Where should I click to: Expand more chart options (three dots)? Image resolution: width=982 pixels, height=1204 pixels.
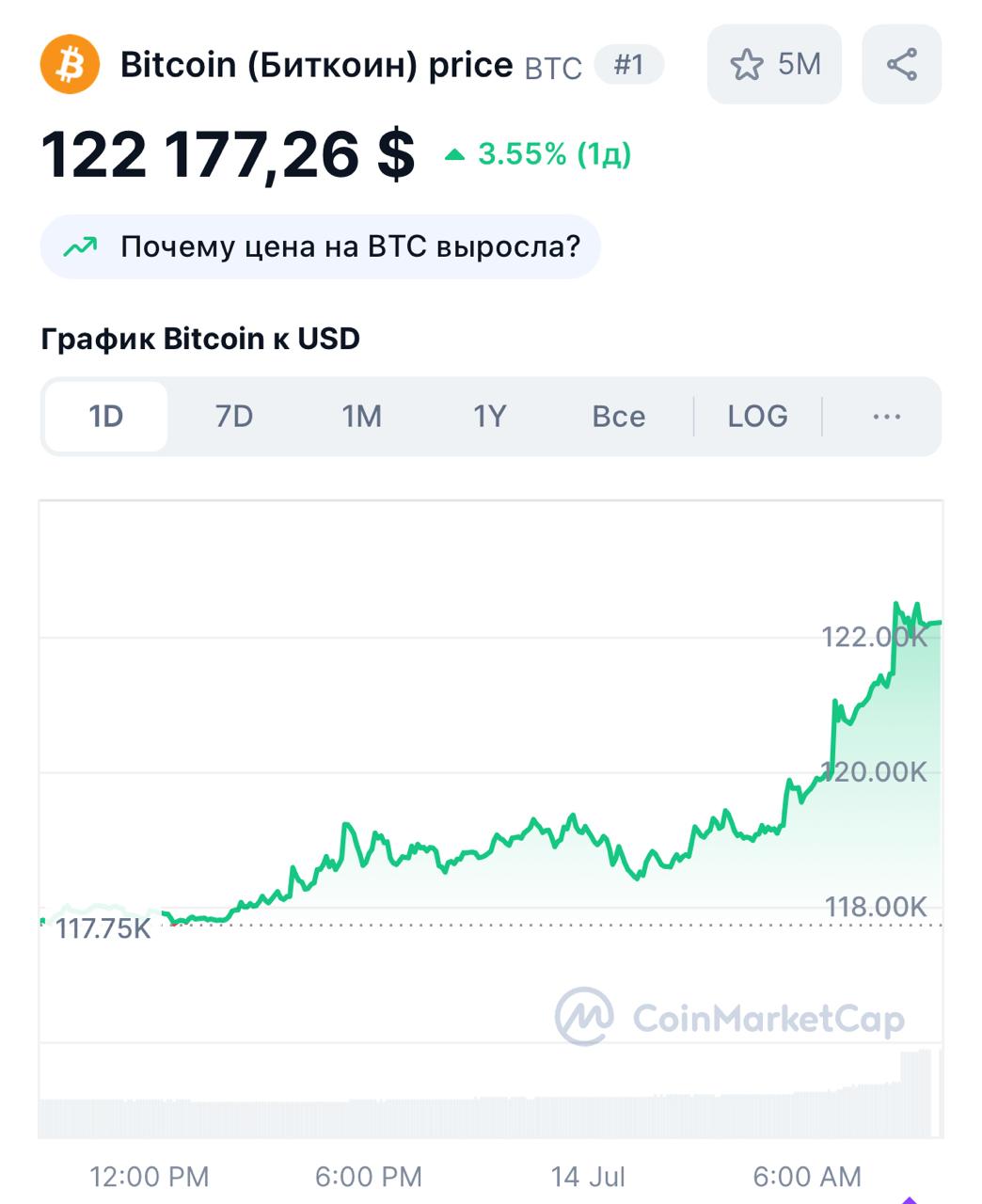[887, 416]
